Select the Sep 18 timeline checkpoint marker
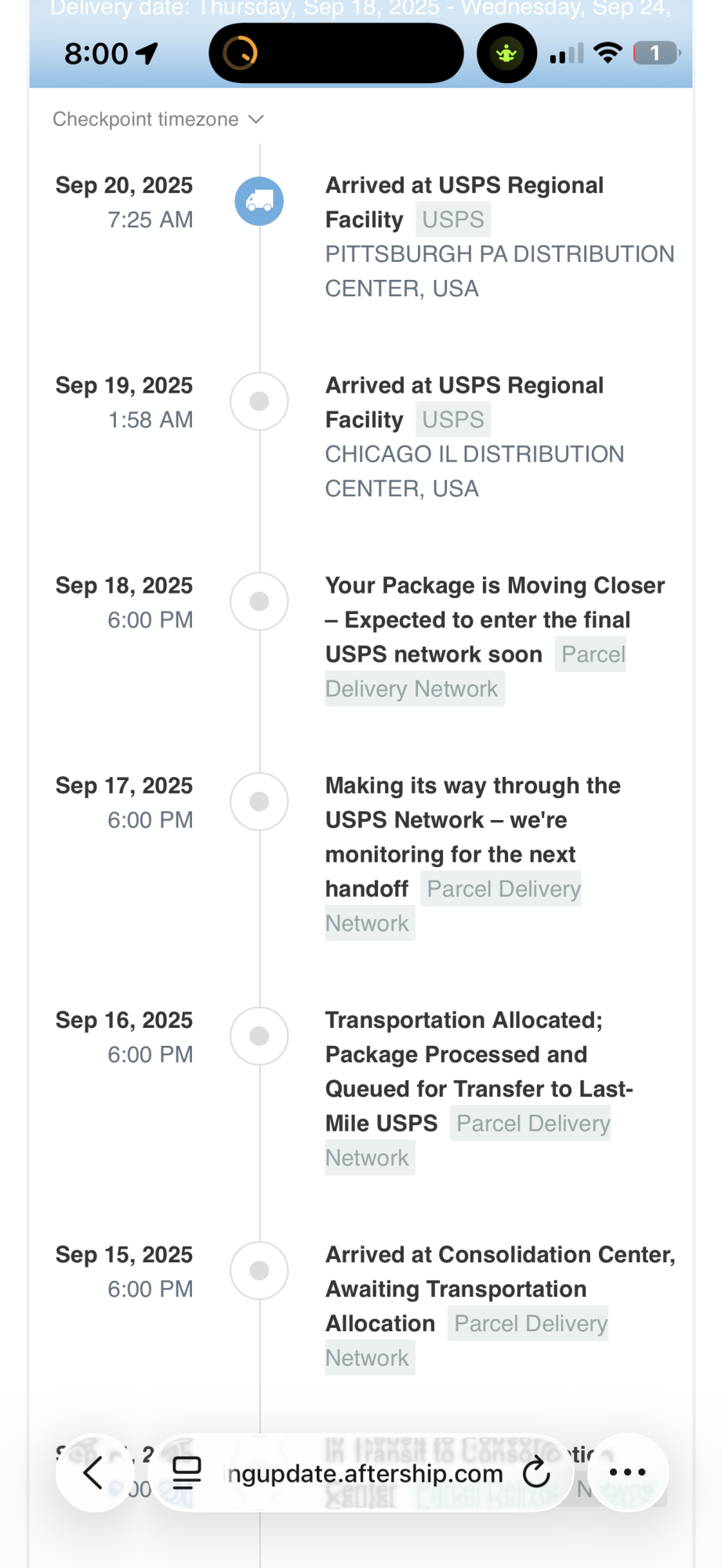Viewport: 722px width, 1568px height. (x=259, y=601)
